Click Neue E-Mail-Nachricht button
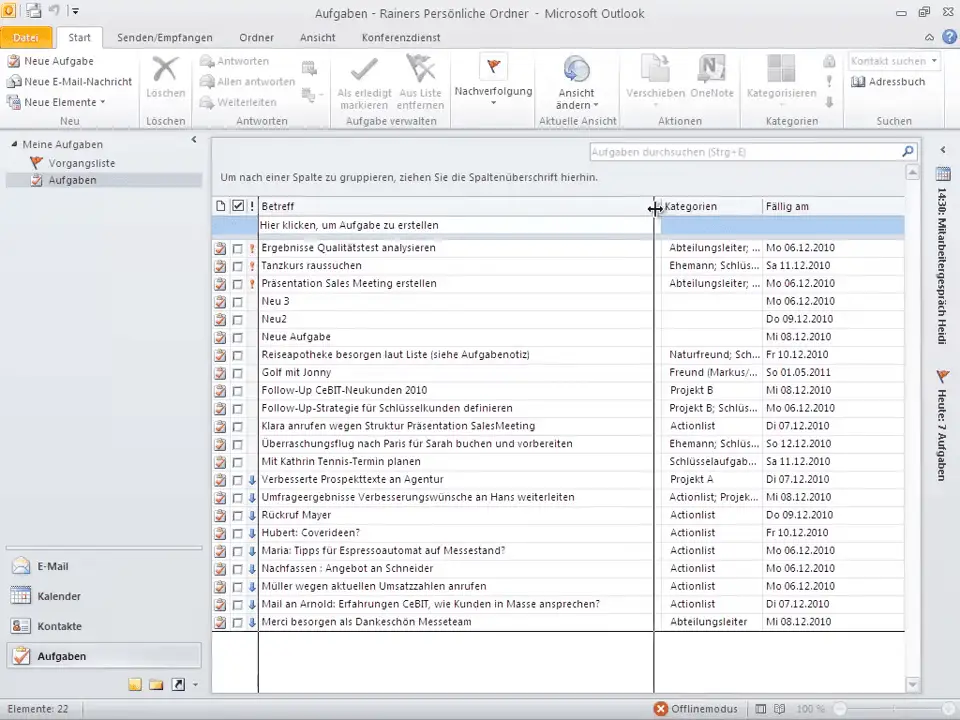Image resolution: width=960 pixels, height=720 pixels. point(69,82)
